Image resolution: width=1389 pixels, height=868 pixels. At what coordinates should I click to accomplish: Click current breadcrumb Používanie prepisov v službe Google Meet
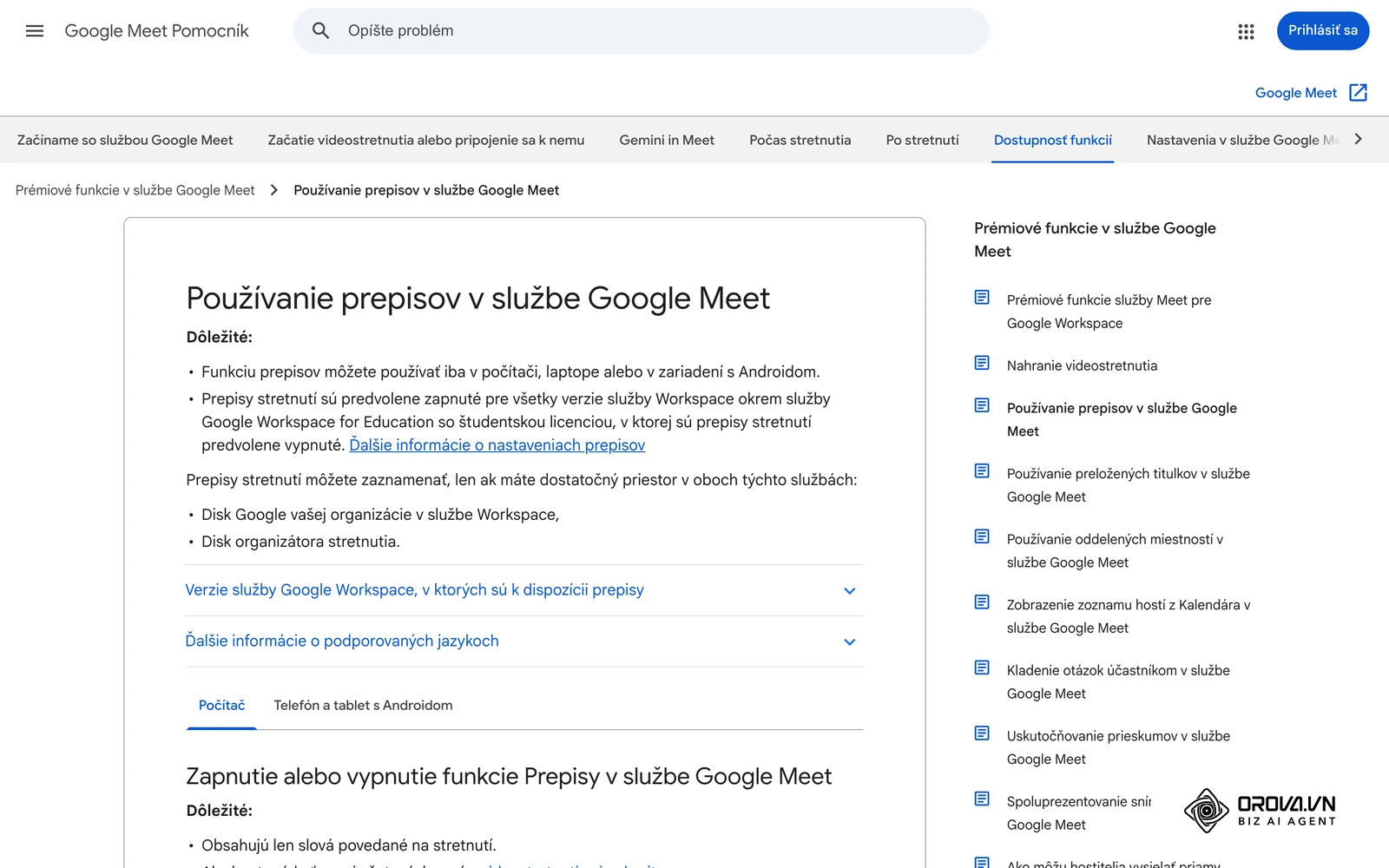tap(426, 190)
